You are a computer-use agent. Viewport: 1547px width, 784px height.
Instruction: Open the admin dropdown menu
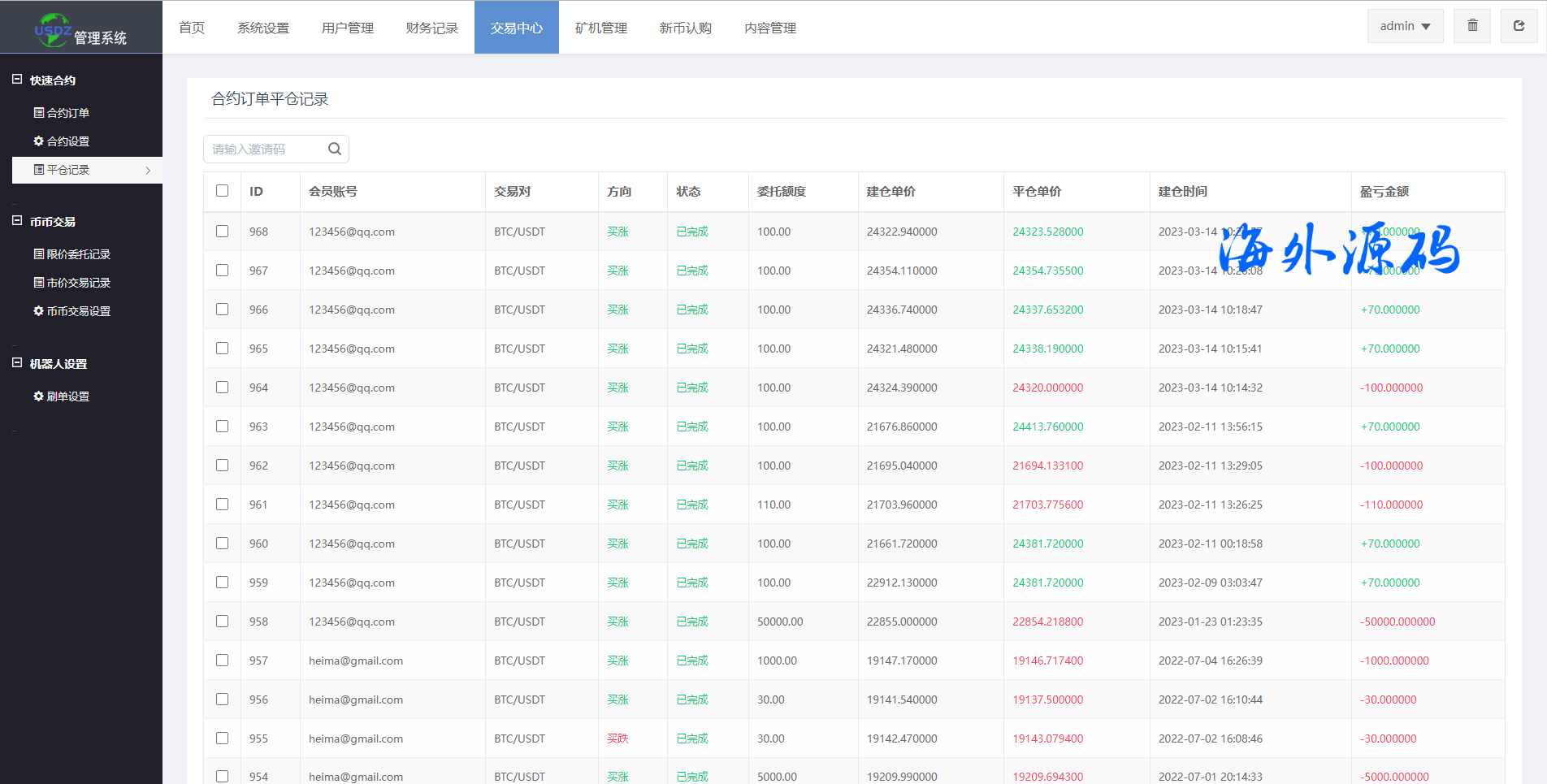[1405, 26]
